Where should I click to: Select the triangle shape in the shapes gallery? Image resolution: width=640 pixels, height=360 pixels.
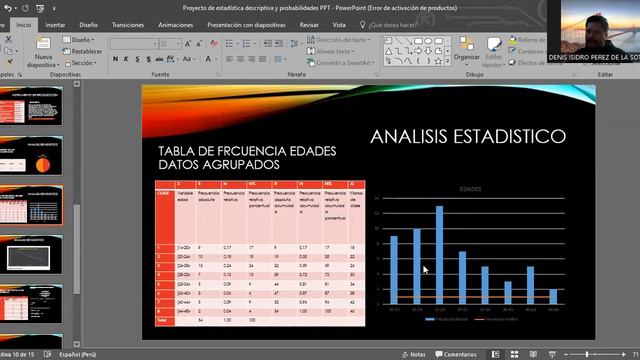[x=389, y=51]
